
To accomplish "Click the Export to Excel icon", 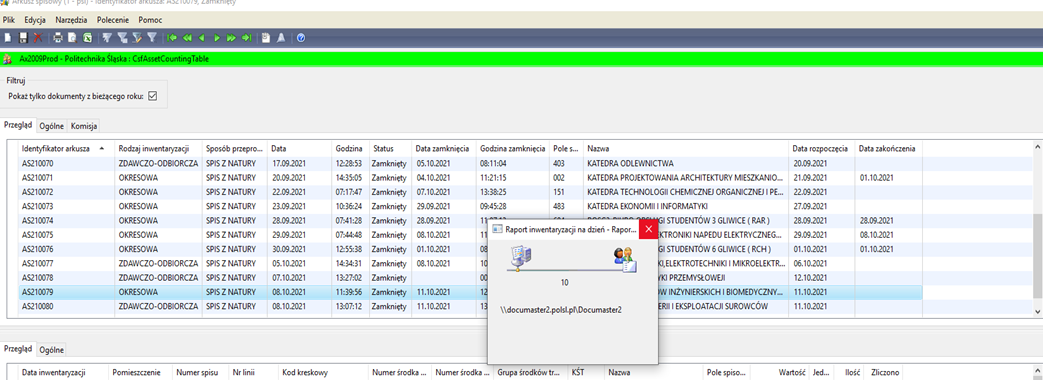I will coord(87,38).
